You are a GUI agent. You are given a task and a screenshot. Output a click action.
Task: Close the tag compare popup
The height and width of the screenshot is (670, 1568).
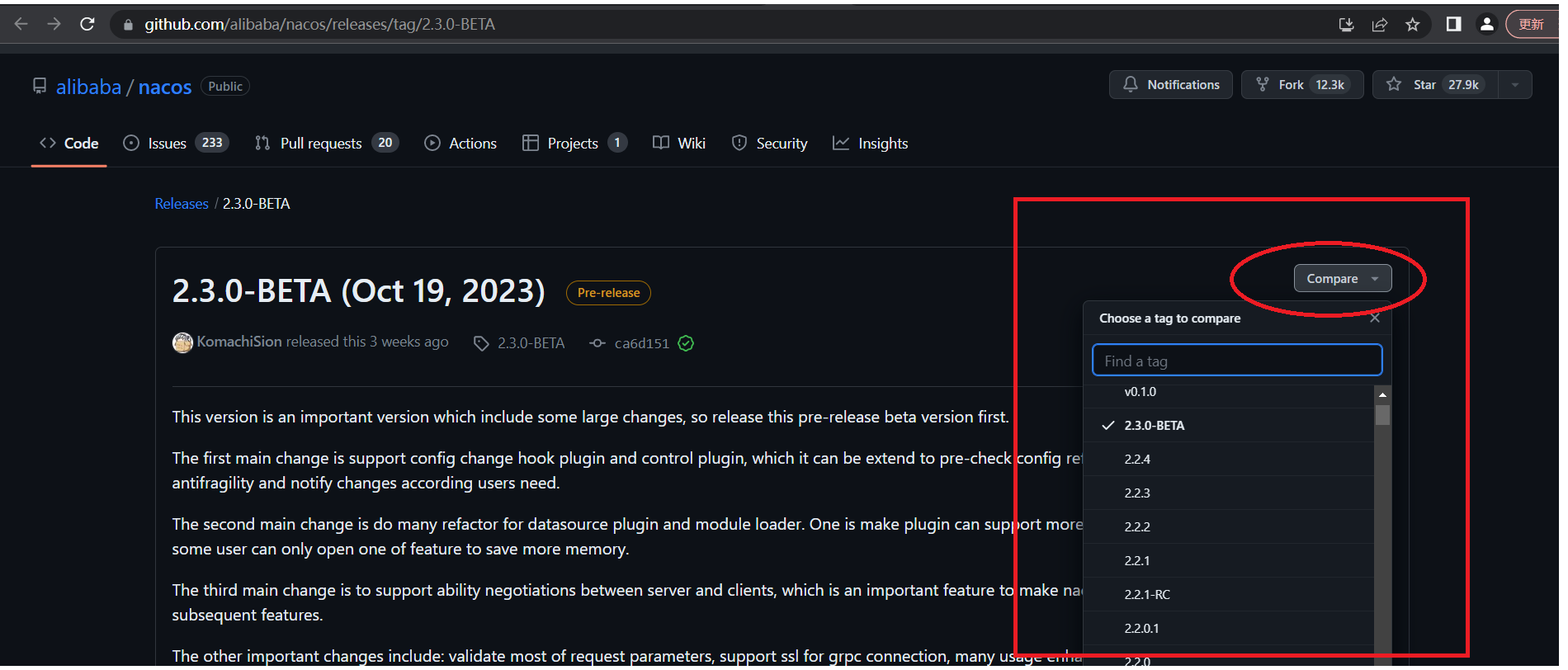1375,318
